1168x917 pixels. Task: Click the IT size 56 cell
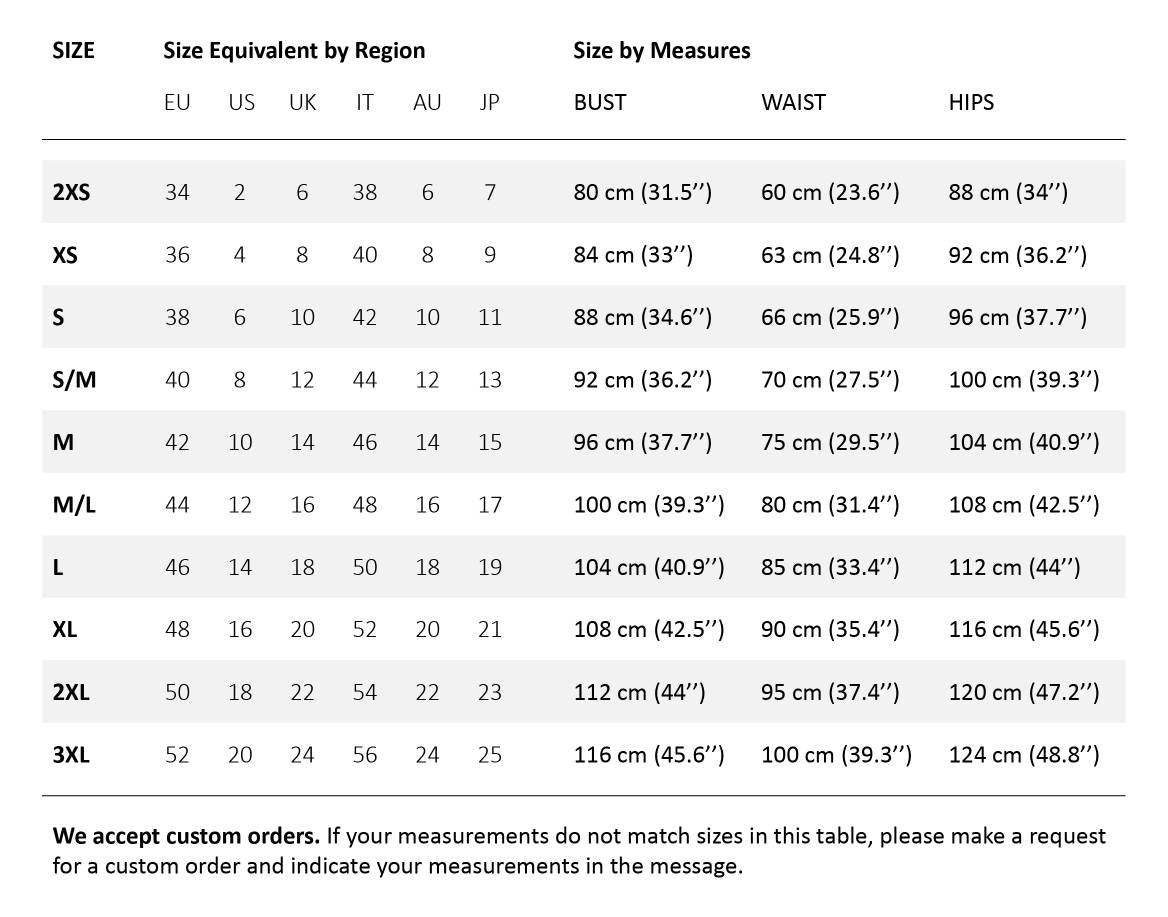[x=365, y=755]
